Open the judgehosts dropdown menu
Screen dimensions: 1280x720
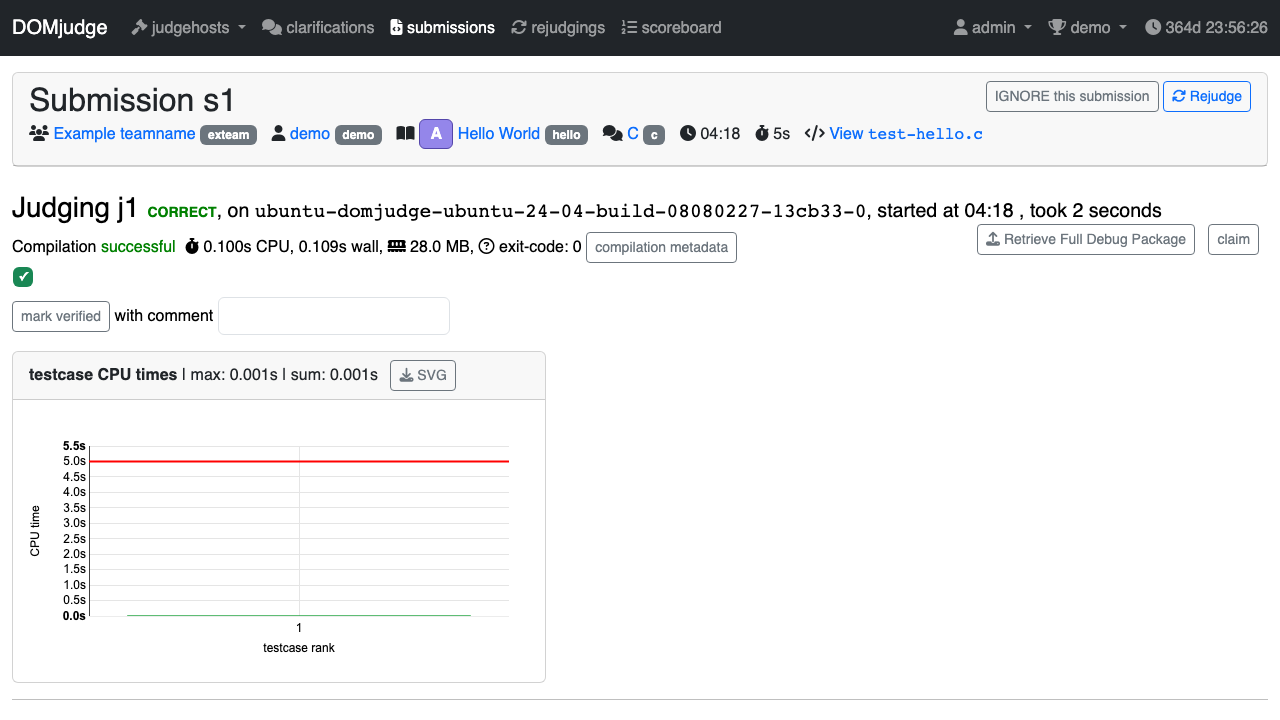[188, 27]
